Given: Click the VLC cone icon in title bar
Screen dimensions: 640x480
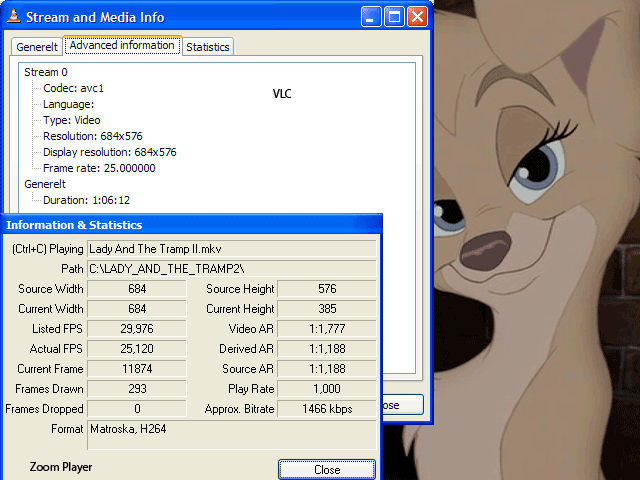Looking at the screenshot, I should click(14, 16).
